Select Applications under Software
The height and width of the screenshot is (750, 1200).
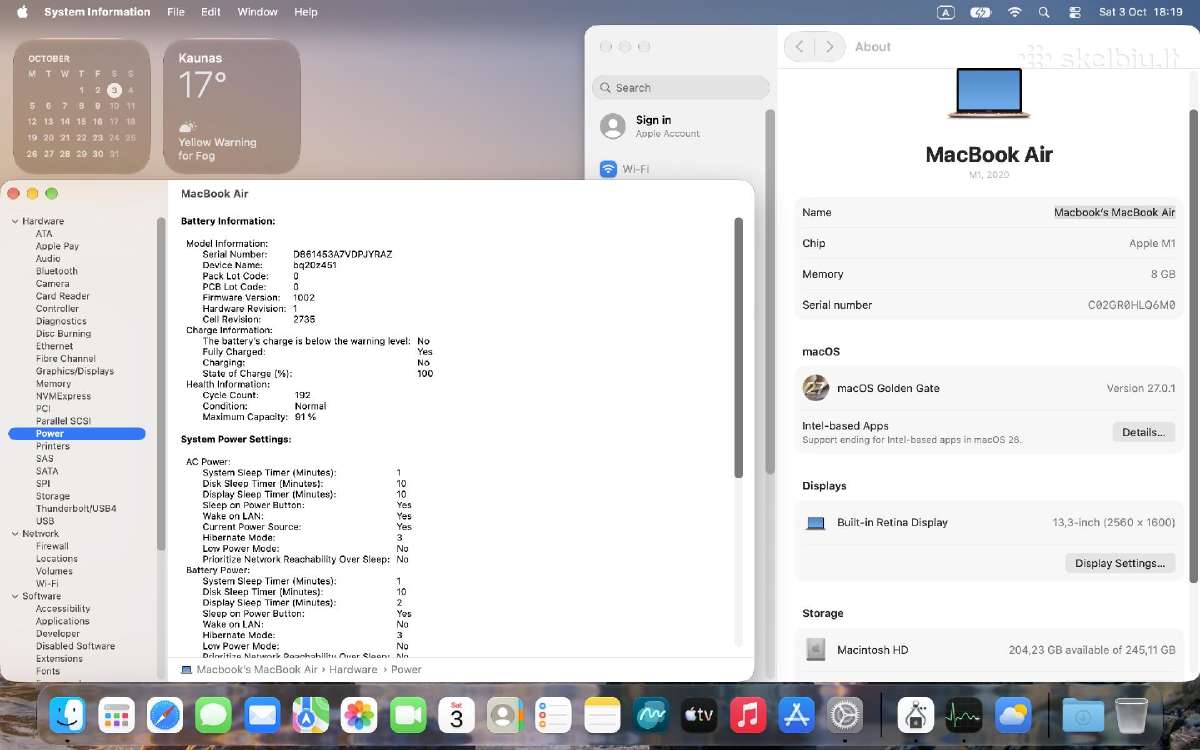[x=62, y=621]
